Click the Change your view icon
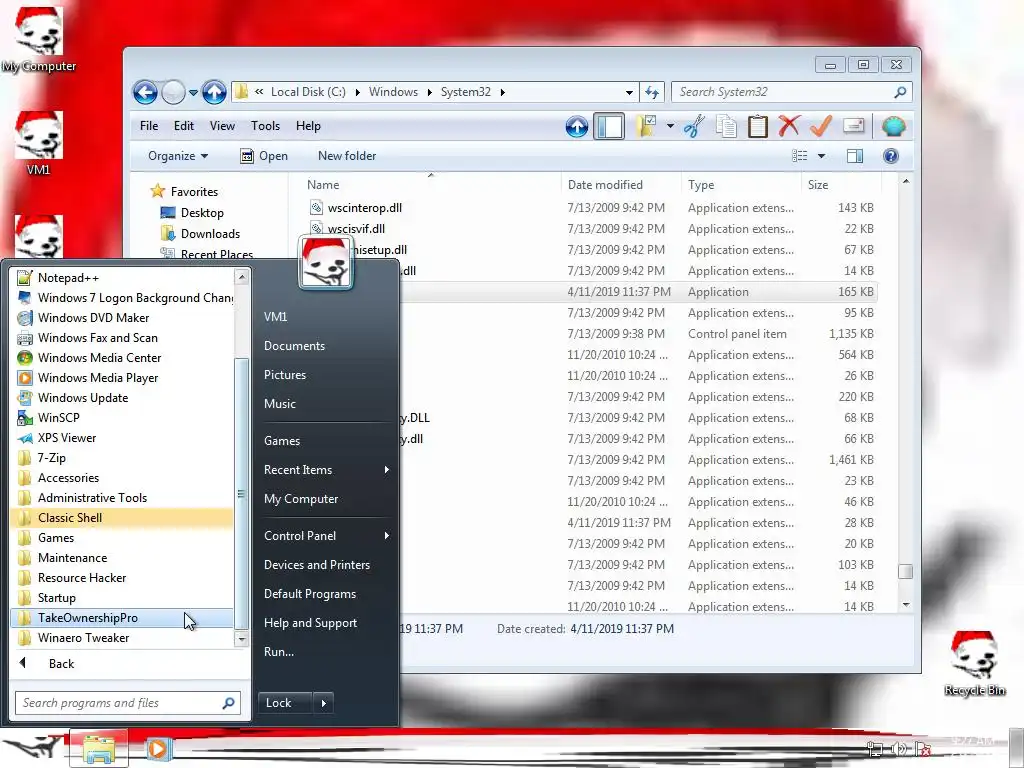 [x=799, y=156]
